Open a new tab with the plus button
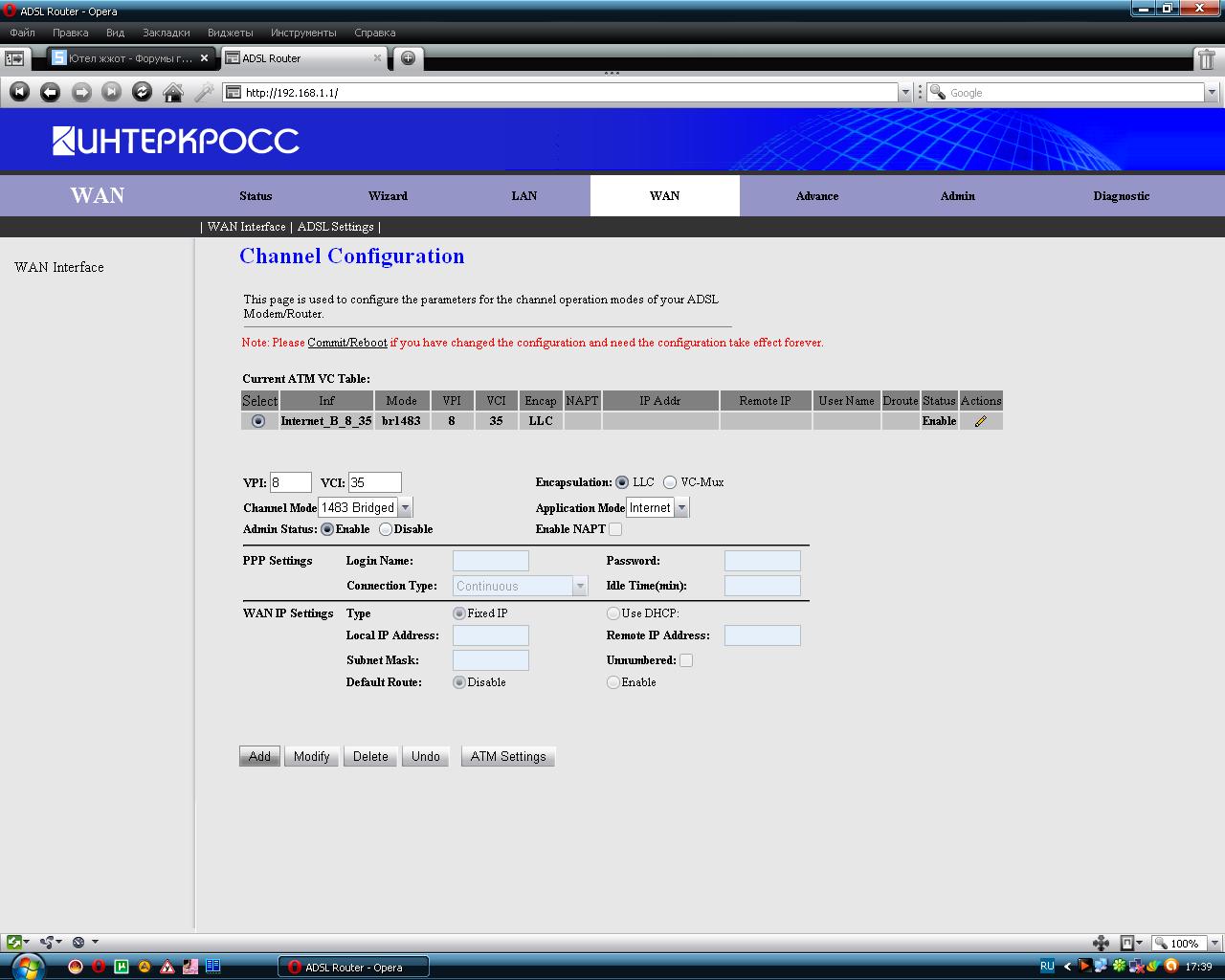 pos(408,58)
